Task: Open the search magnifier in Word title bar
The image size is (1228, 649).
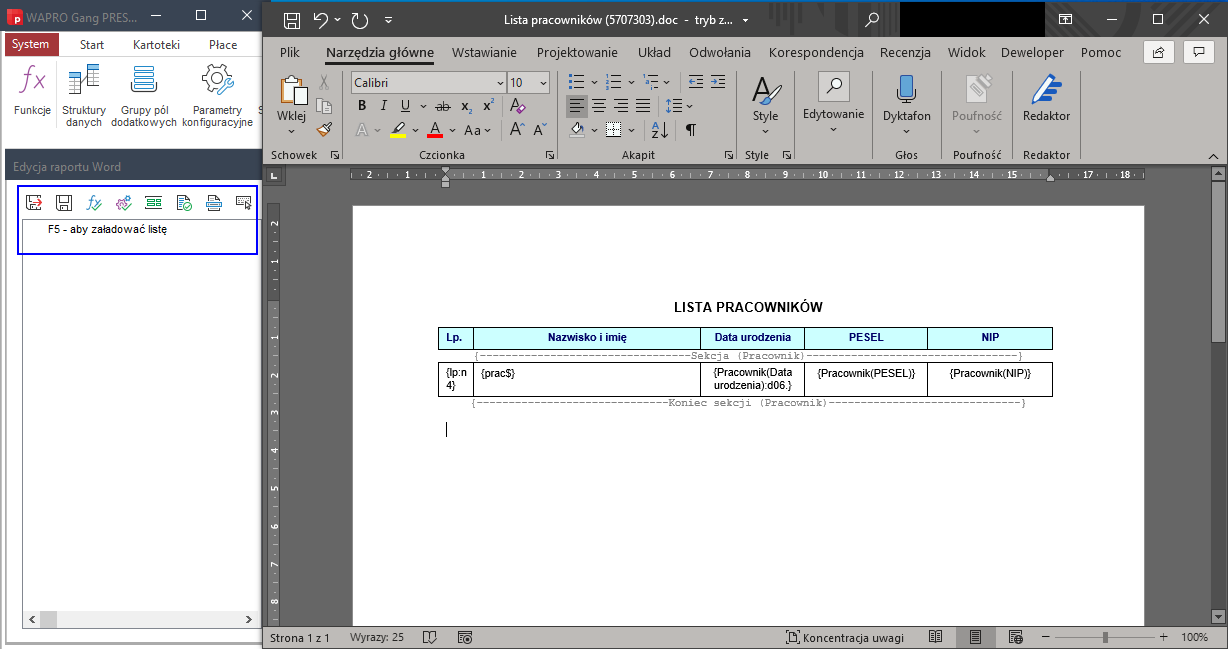Action: [872, 20]
